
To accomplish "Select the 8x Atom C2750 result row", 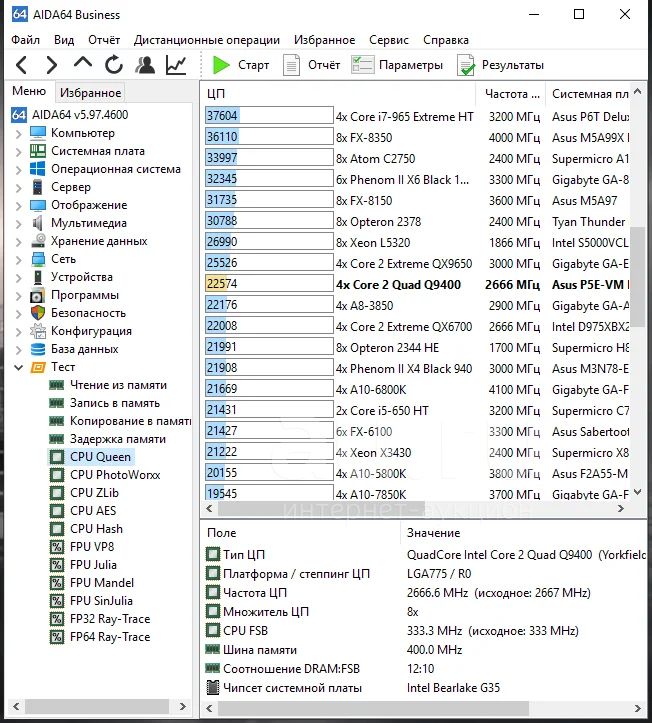I will tap(417, 158).
